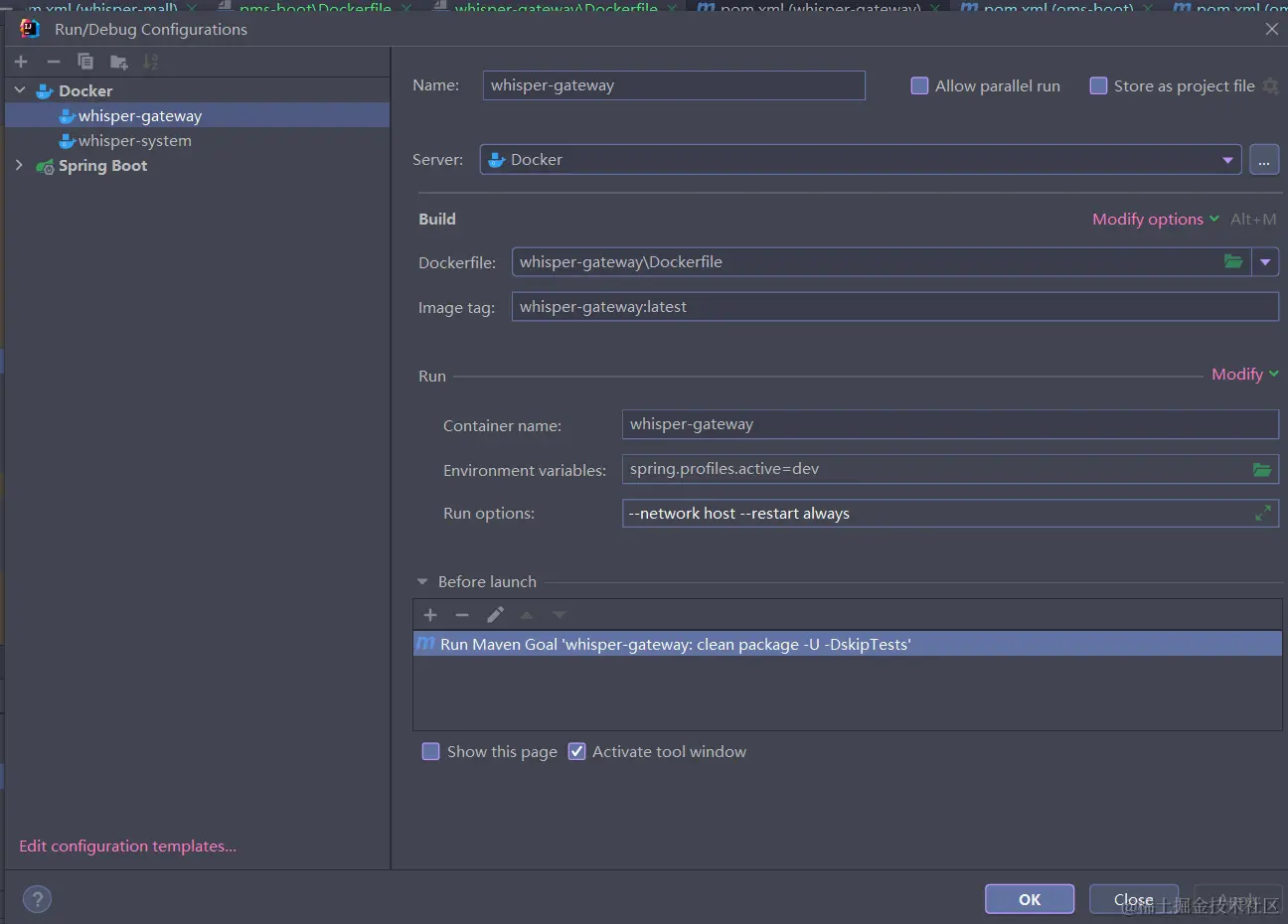
Task: Check Show this page option
Action: pos(430,751)
